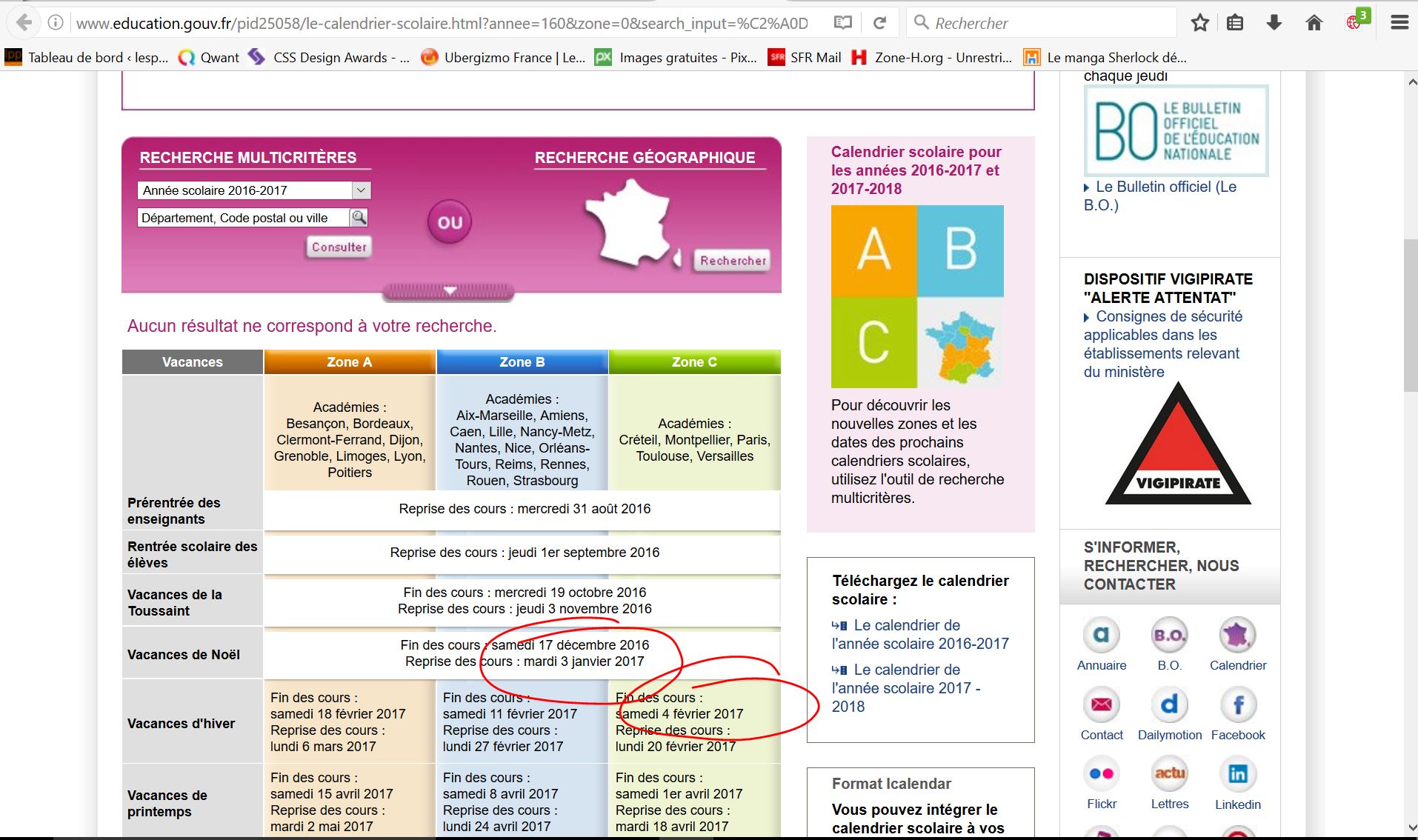The height and width of the screenshot is (840, 1418).
Task: Open the Annuaire icon
Action: pyautogui.click(x=1102, y=635)
